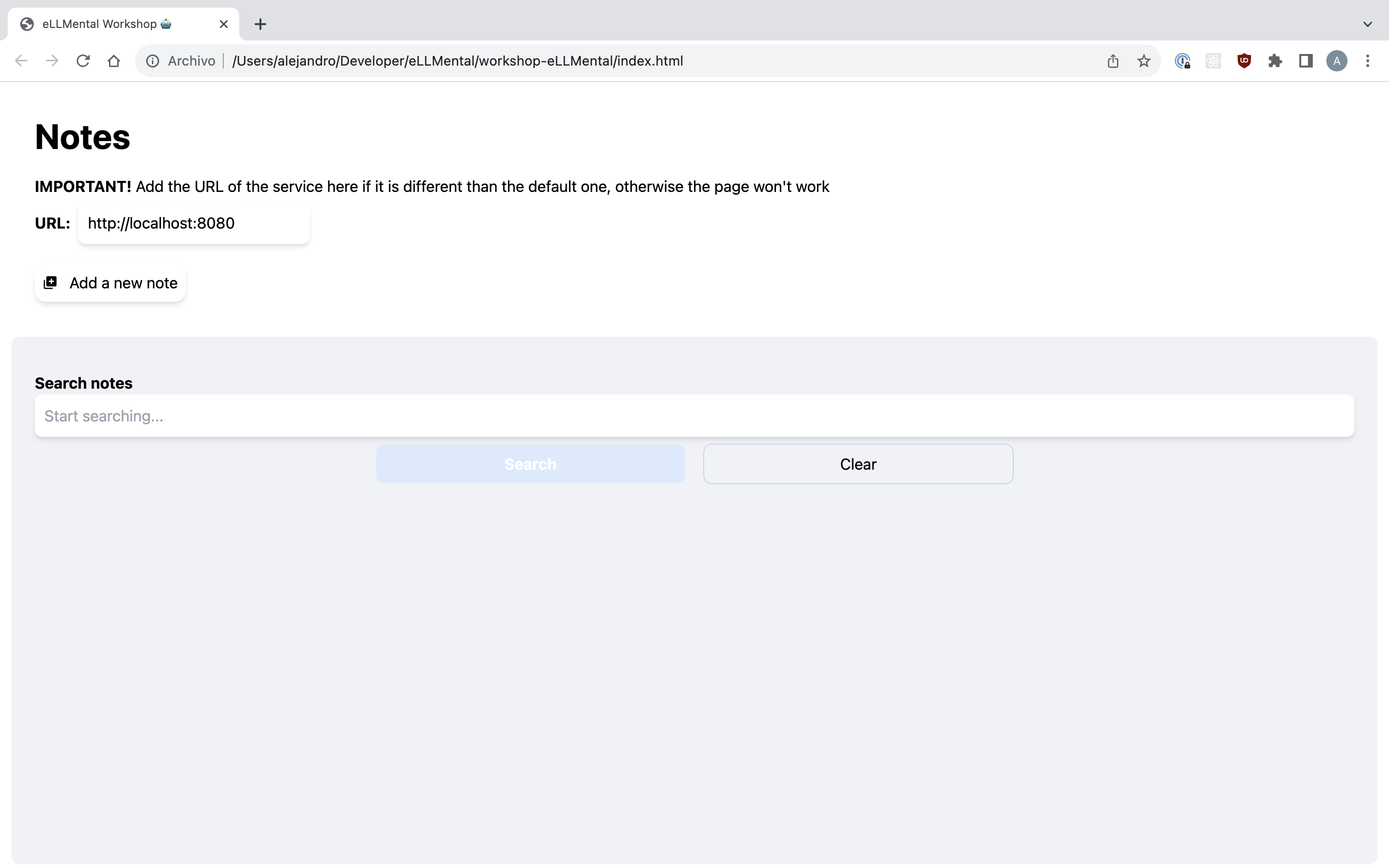Open the share icon in the address bar
Viewport: 1389px width, 868px height.
[x=1112, y=61]
